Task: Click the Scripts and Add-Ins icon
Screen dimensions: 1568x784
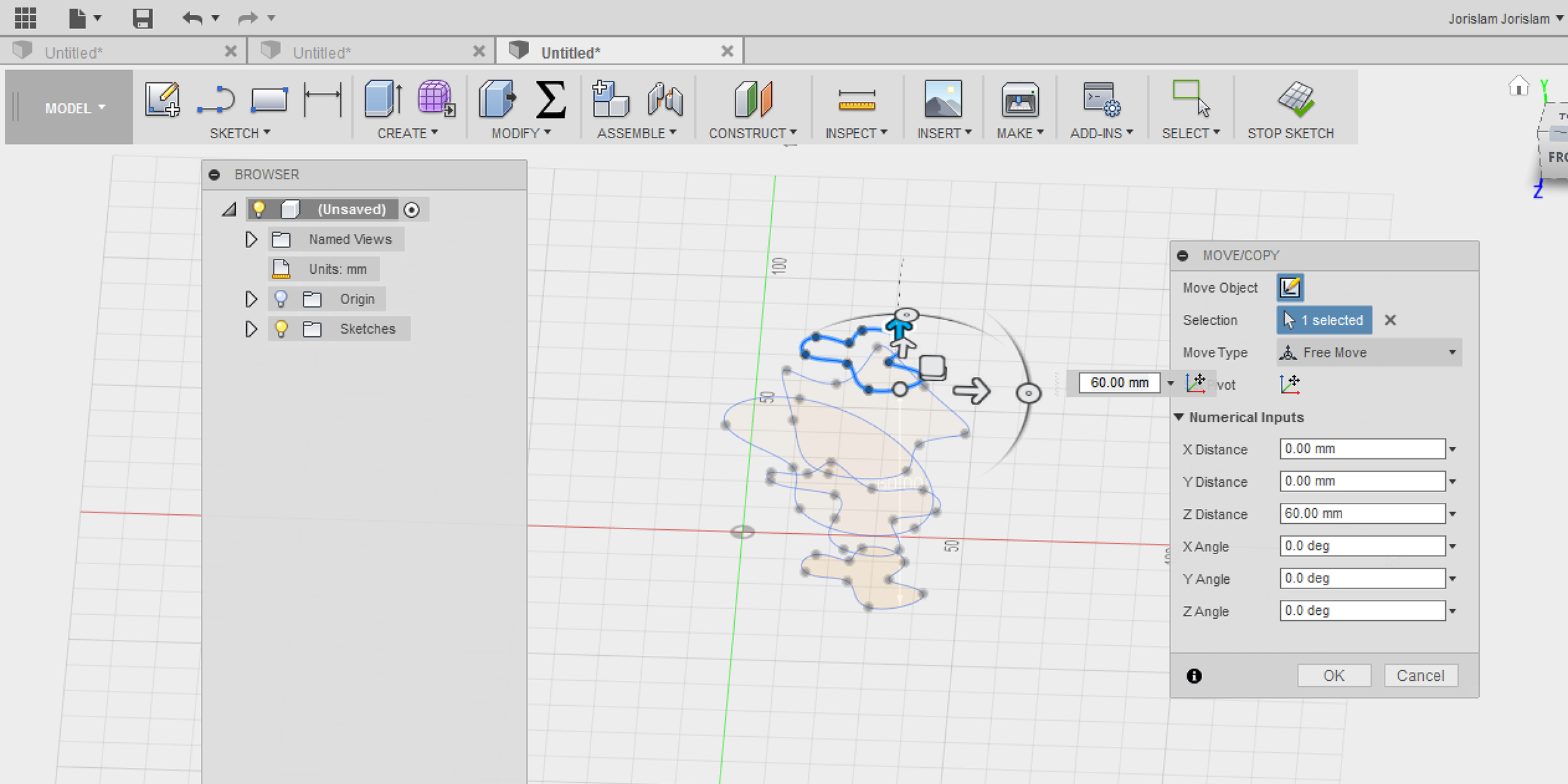Action: tap(1102, 99)
